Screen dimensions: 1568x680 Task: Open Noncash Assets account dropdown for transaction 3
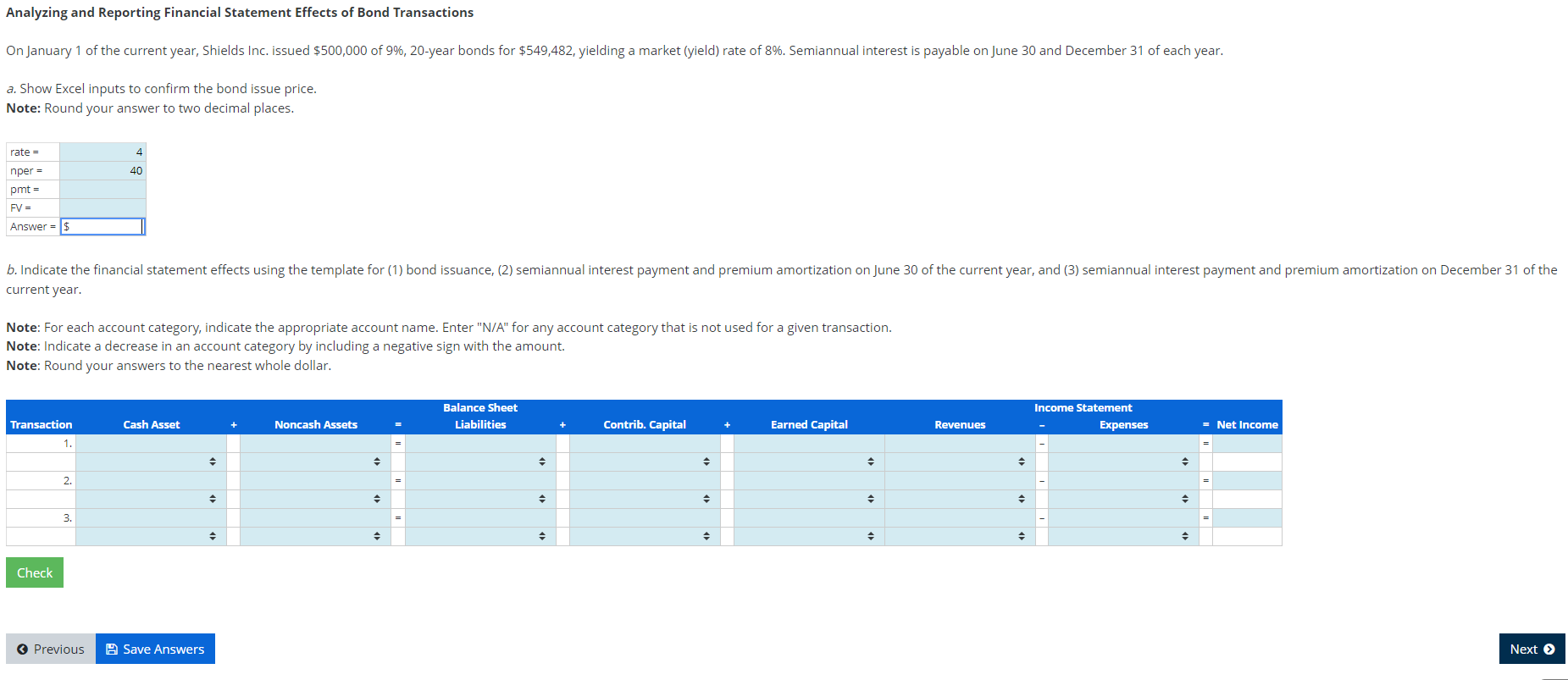(x=315, y=536)
